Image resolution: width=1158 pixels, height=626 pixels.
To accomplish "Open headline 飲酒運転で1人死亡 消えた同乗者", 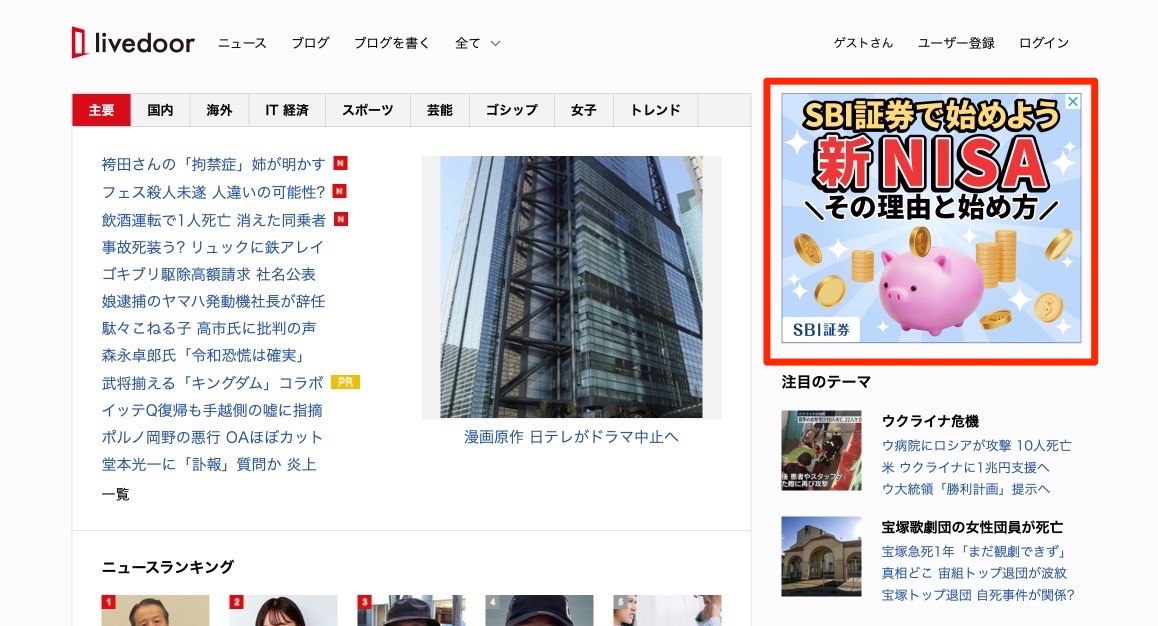I will tap(213, 220).
